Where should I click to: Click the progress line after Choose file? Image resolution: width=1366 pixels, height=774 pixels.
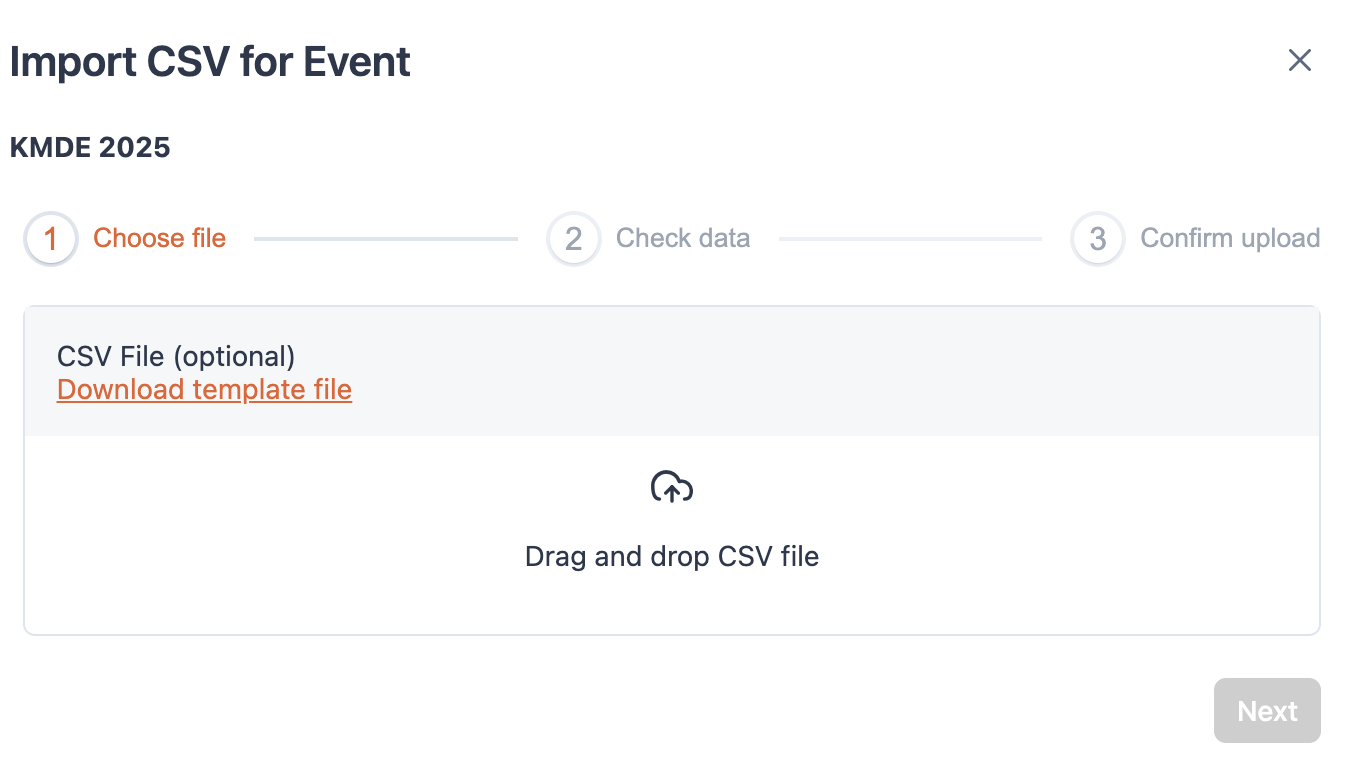[386, 239]
